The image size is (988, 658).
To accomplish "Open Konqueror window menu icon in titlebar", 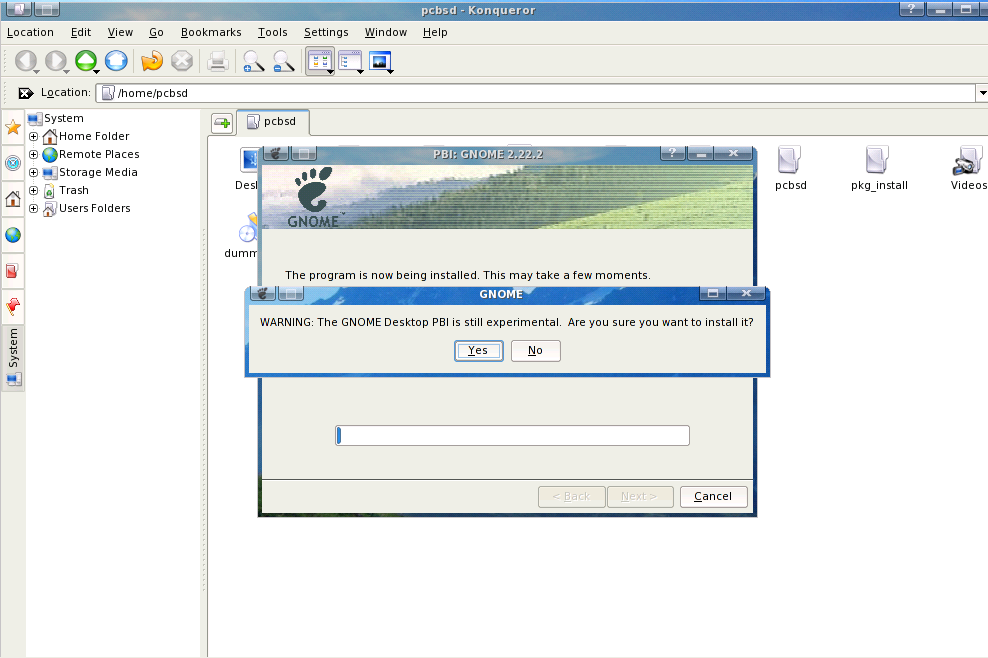I will pyautogui.click(x=18, y=9).
